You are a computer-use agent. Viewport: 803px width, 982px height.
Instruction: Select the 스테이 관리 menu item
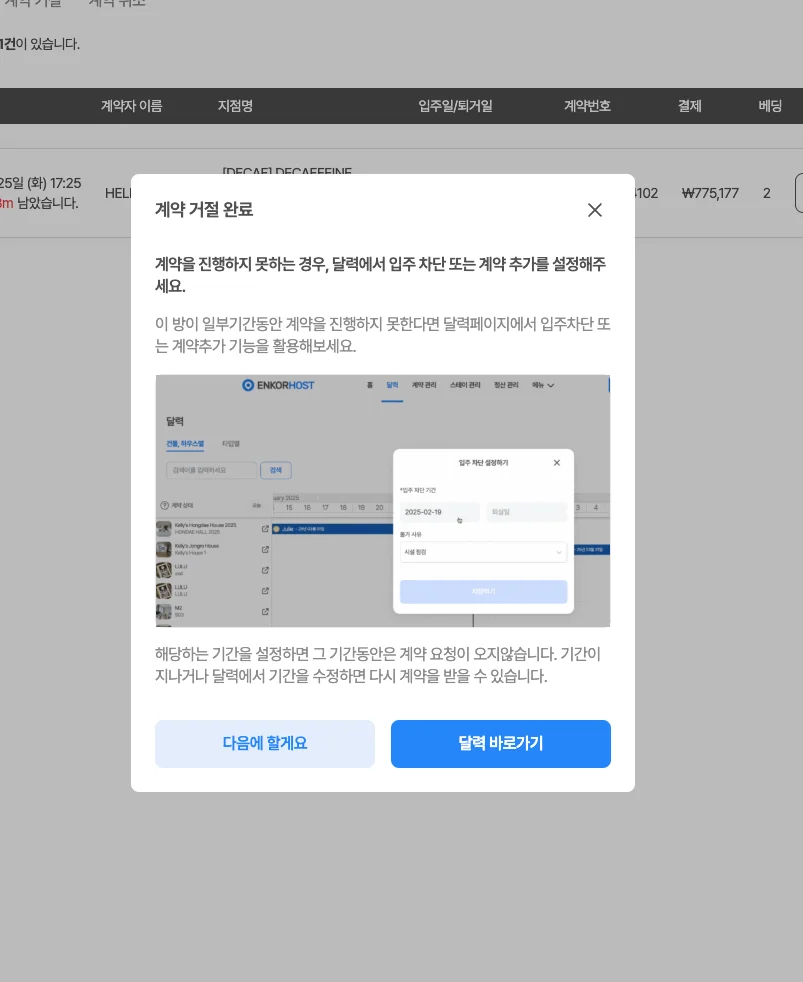pyautogui.click(x=464, y=385)
